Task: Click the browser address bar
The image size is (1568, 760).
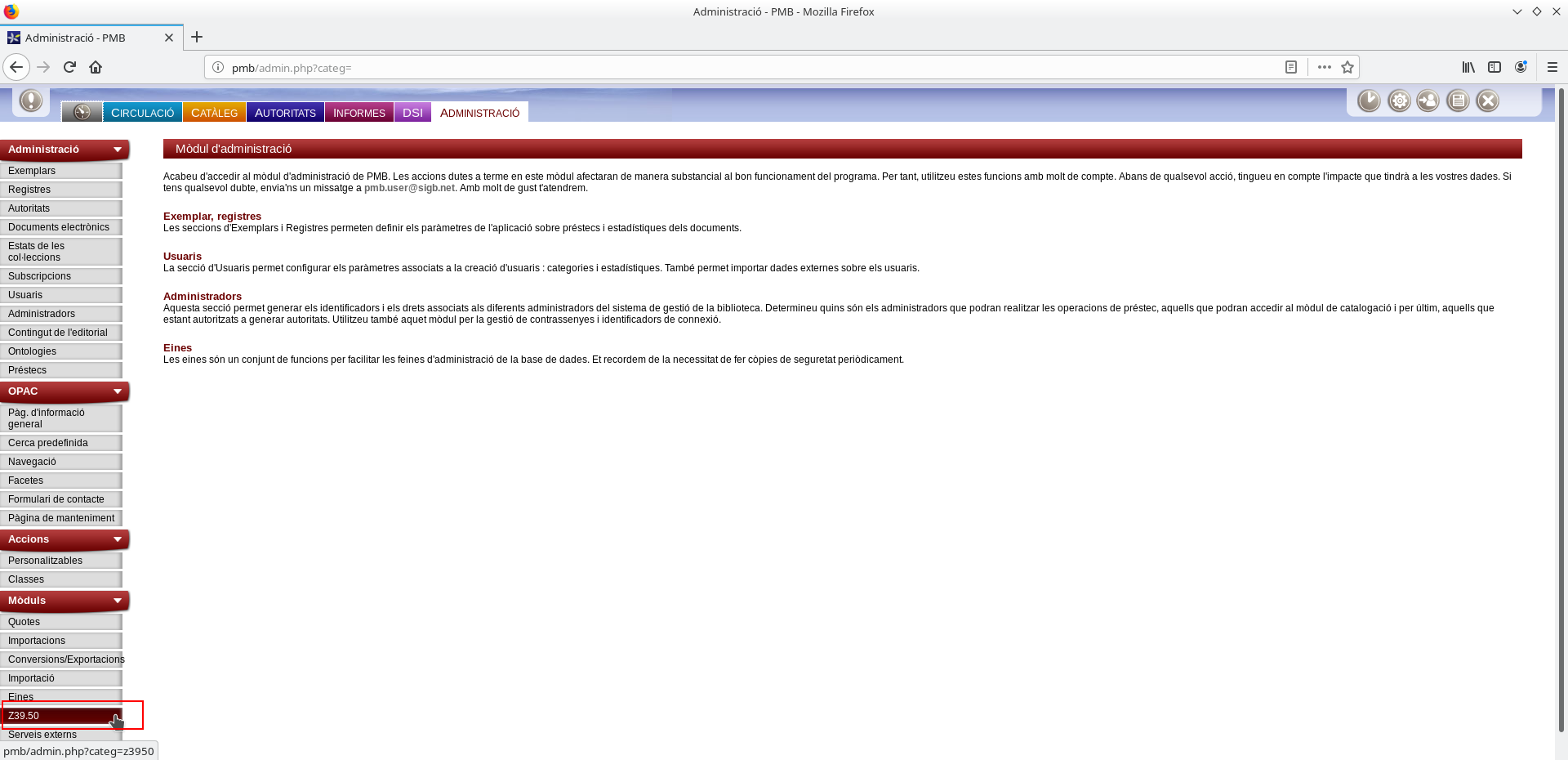Action: [735, 68]
